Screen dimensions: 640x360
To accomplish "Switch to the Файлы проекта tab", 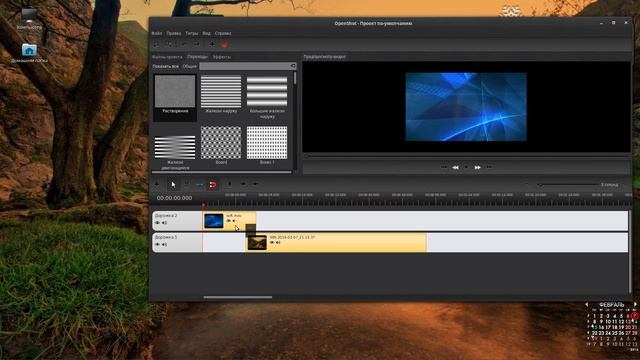I will [x=167, y=57].
